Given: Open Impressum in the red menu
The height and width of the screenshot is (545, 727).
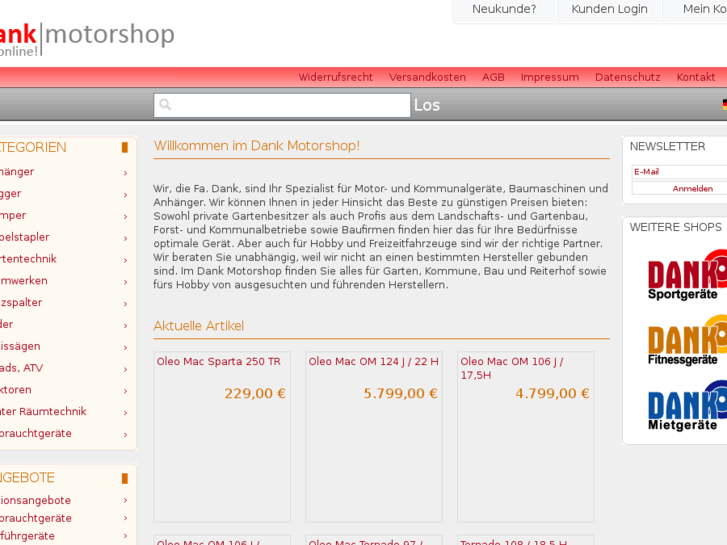Looking at the screenshot, I should coord(549,77).
